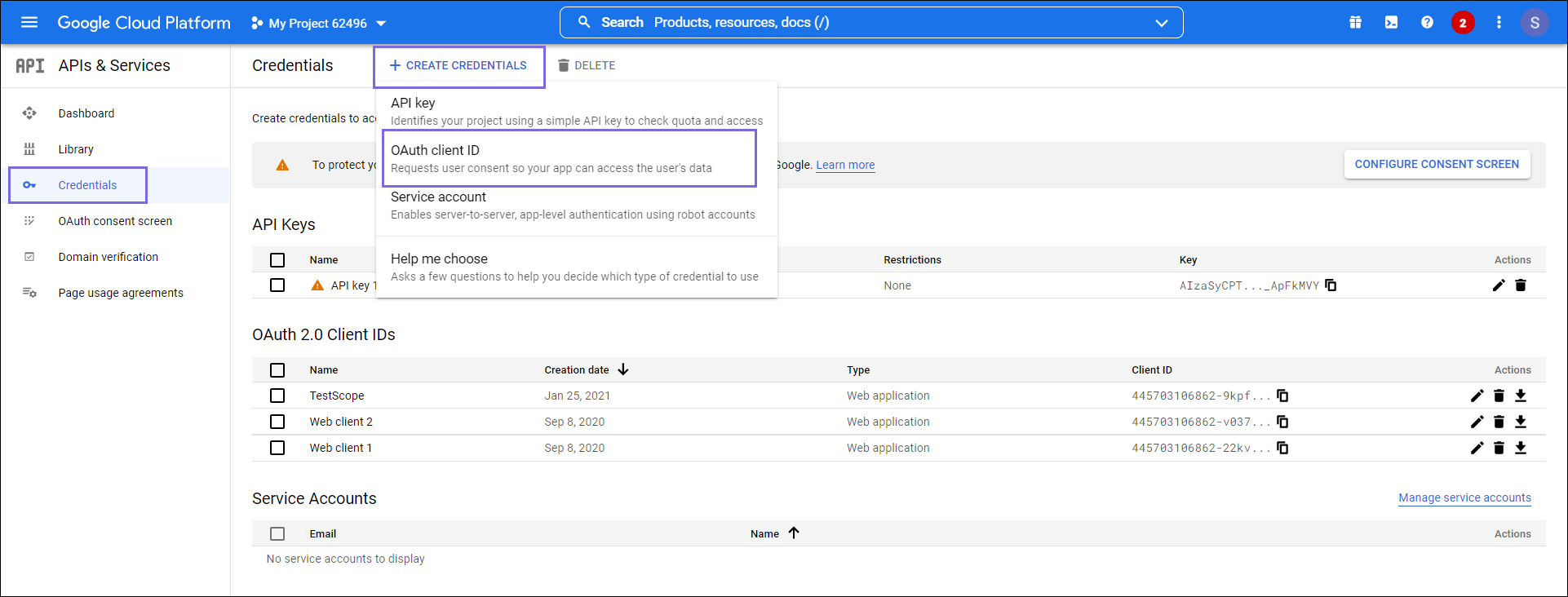The height and width of the screenshot is (597, 1568).
Task: Edit API key 1 with pencil icon
Action: click(1499, 285)
